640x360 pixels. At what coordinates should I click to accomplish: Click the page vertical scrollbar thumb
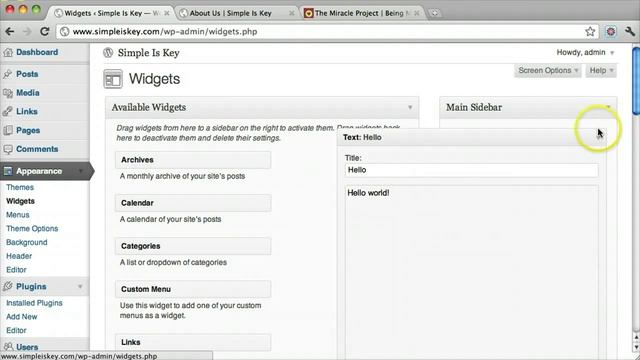636,81
